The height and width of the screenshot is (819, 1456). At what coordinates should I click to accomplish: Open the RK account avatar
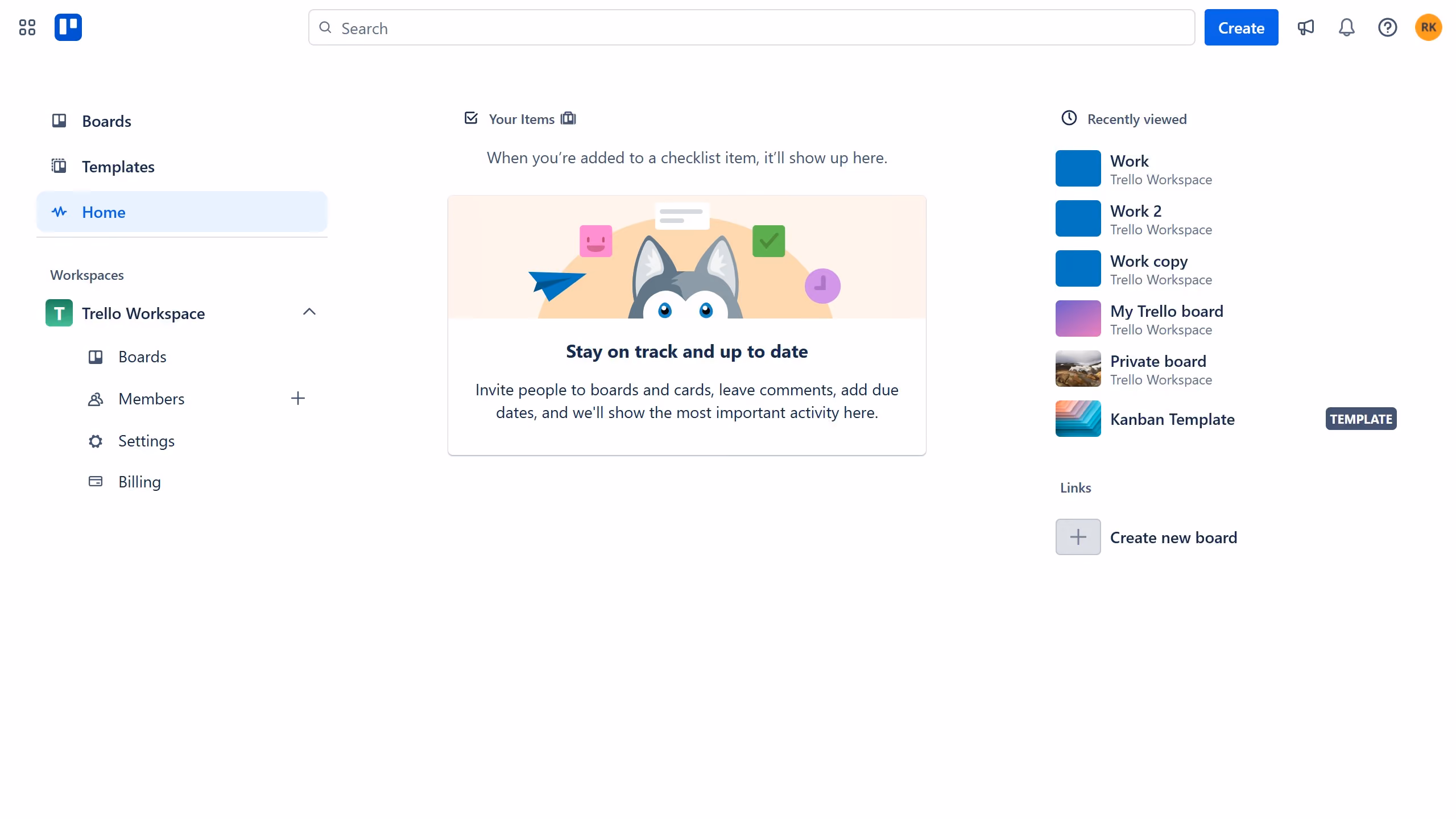click(x=1429, y=27)
